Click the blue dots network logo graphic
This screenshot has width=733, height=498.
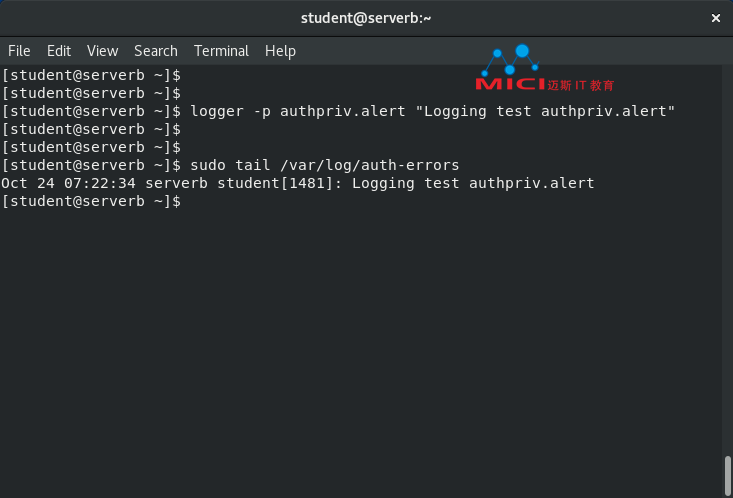[510, 60]
